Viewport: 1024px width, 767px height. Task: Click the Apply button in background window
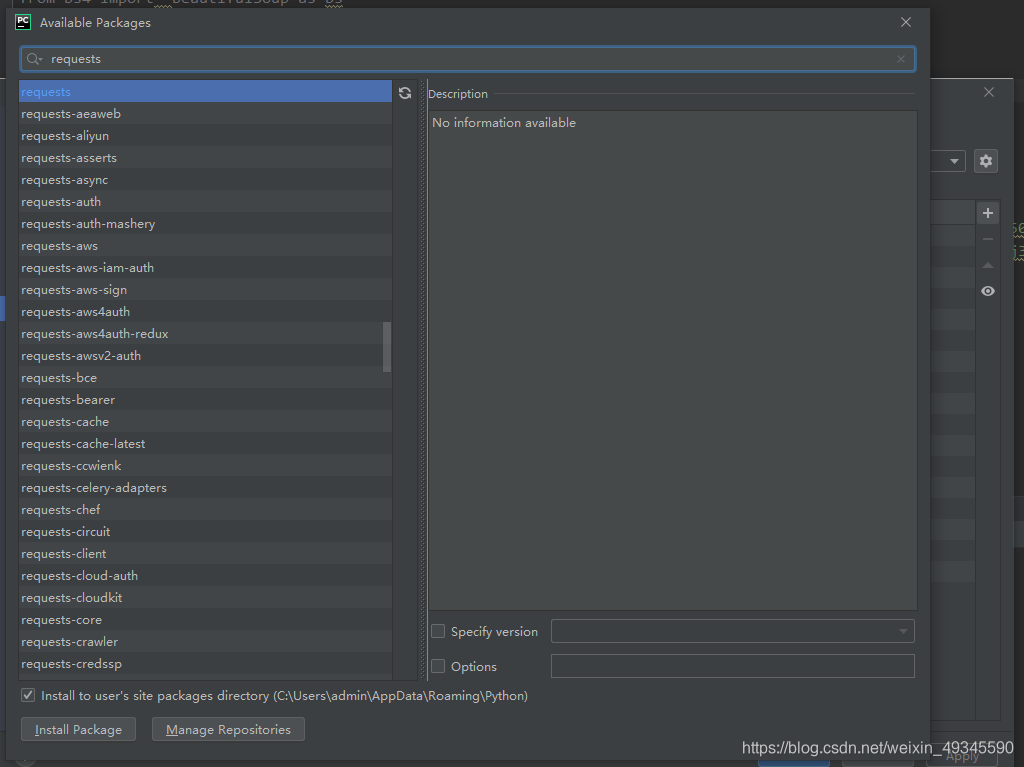(x=961, y=758)
